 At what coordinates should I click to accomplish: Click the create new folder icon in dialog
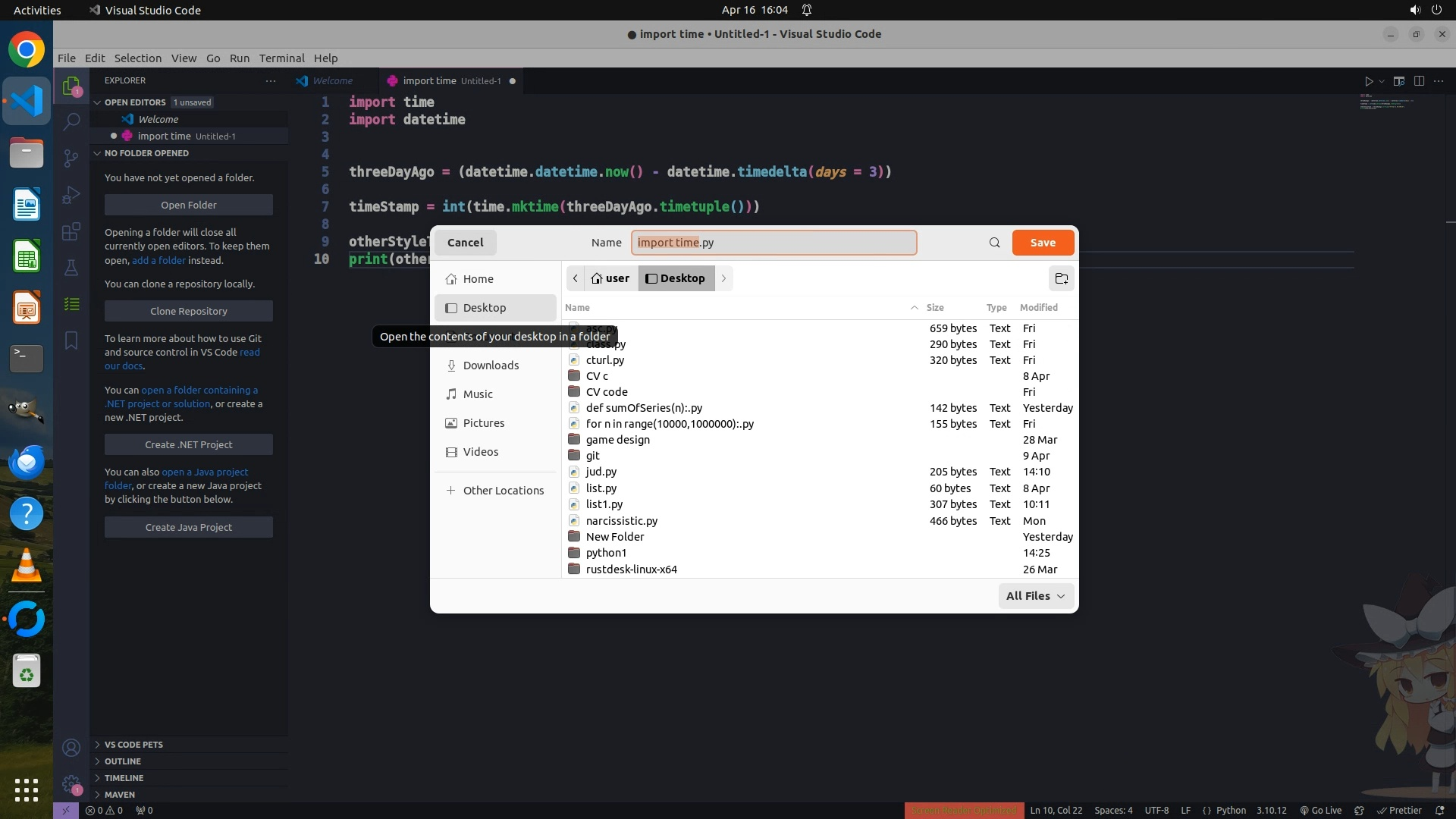(1061, 278)
